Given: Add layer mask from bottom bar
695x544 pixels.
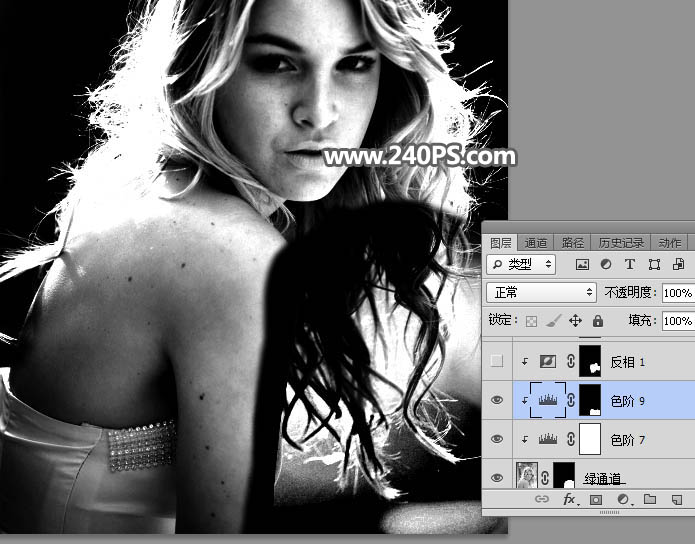Looking at the screenshot, I should click(596, 498).
